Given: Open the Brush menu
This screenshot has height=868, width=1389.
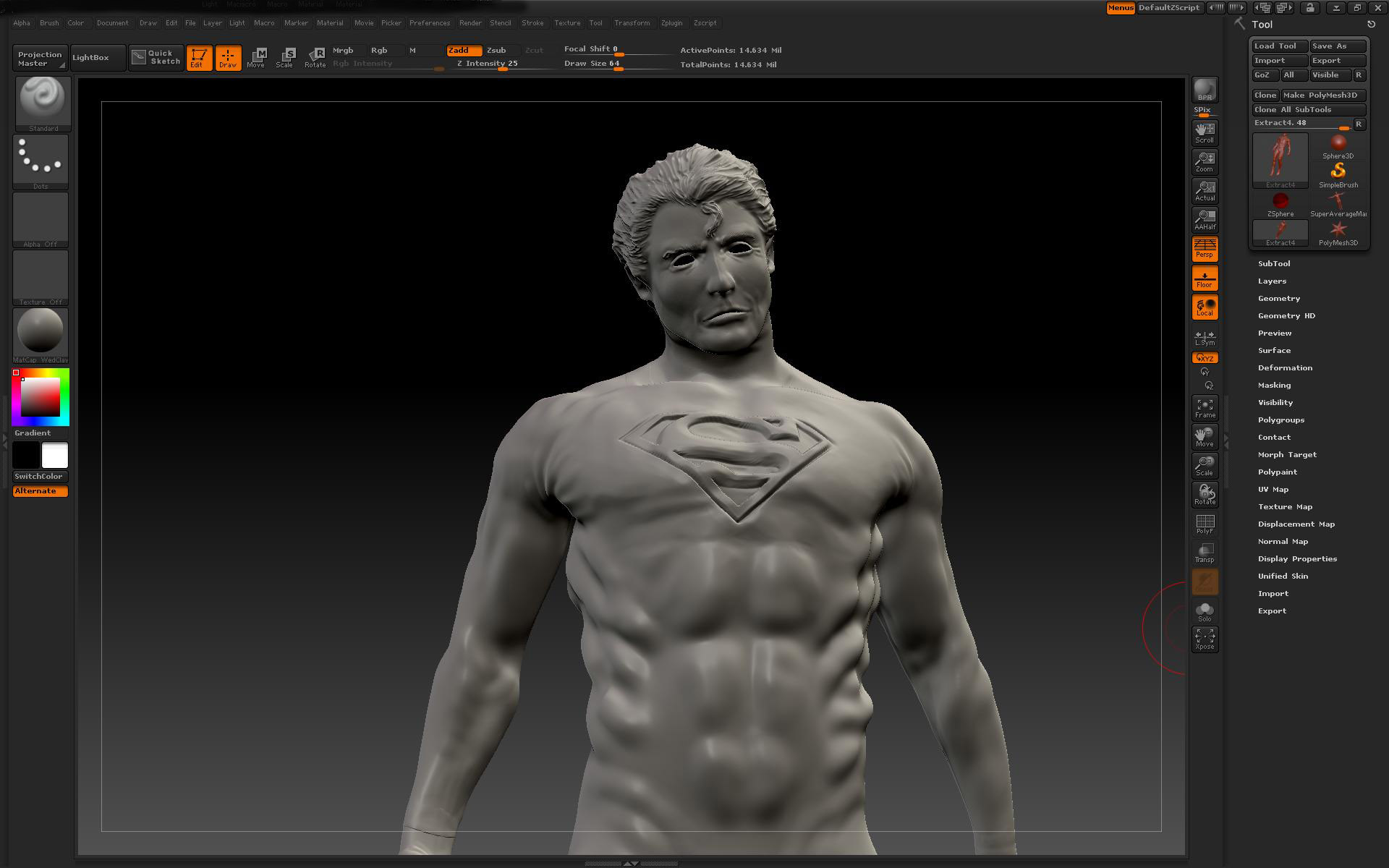Looking at the screenshot, I should 49,23.
